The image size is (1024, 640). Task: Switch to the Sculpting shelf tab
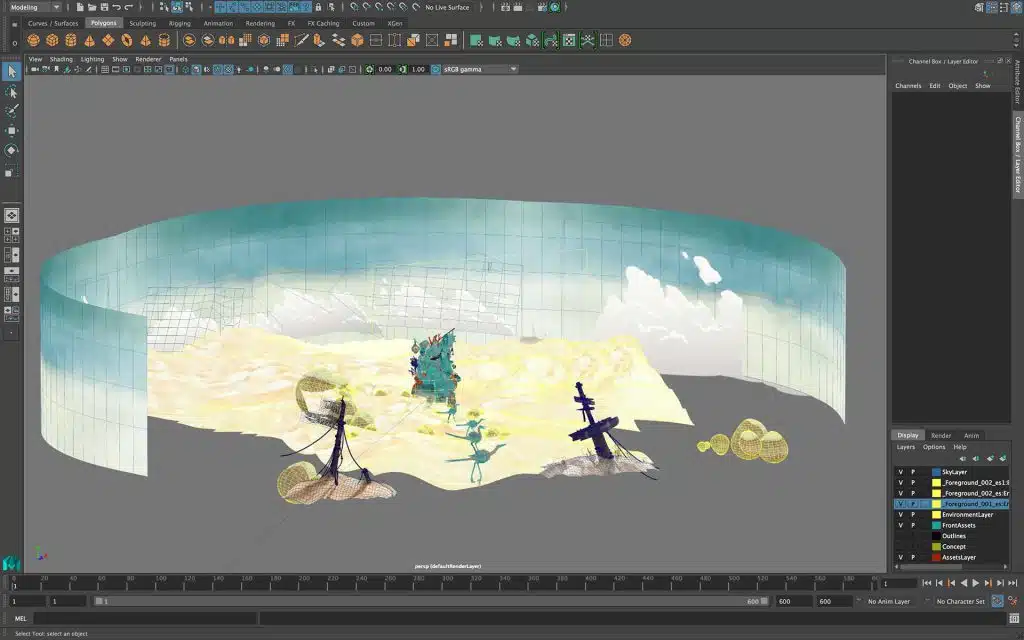tap(142, 23)
